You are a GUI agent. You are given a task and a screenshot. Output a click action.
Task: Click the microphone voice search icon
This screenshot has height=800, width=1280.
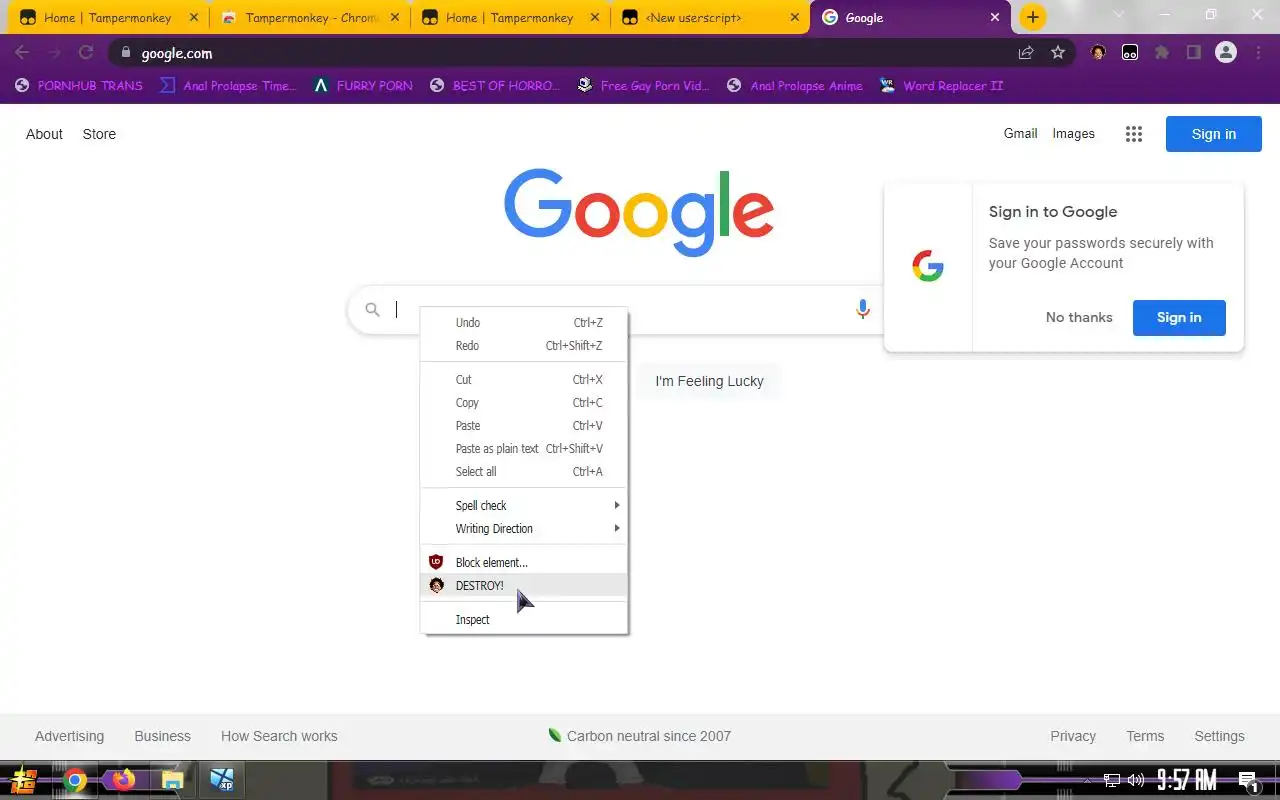(x=862, y=309)
